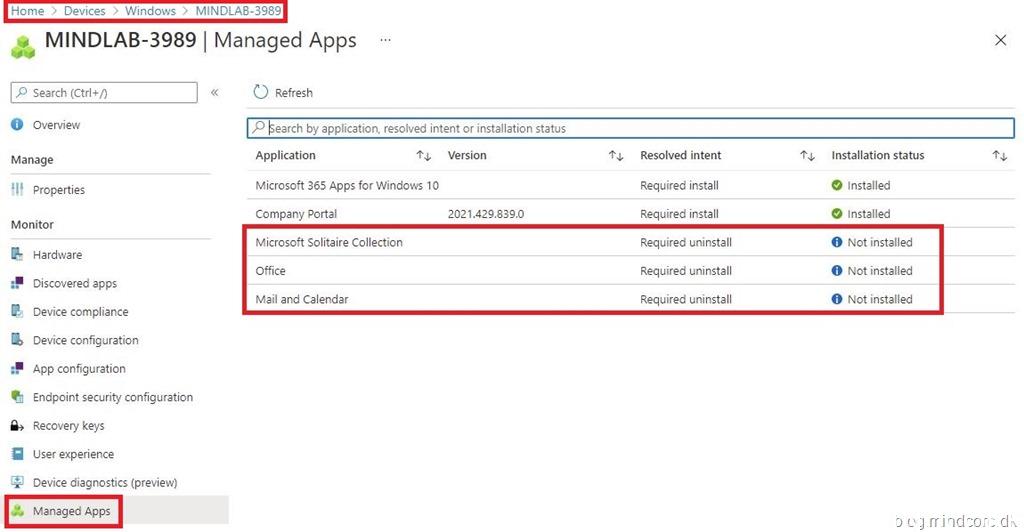Click the application search filter field

click(630, 128)
